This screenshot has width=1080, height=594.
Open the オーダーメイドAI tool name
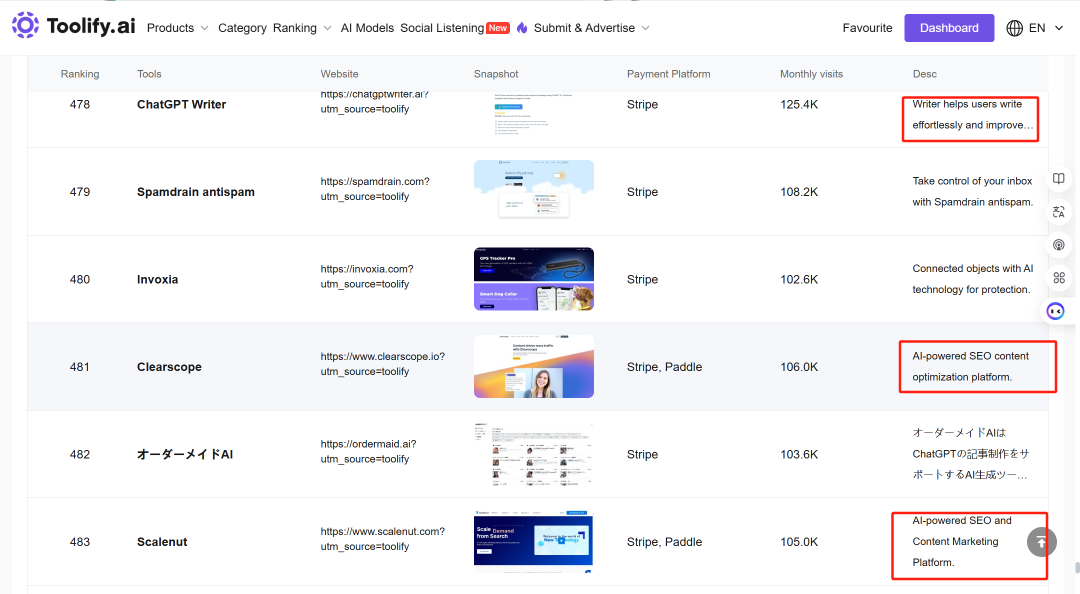tap(185, 455)
